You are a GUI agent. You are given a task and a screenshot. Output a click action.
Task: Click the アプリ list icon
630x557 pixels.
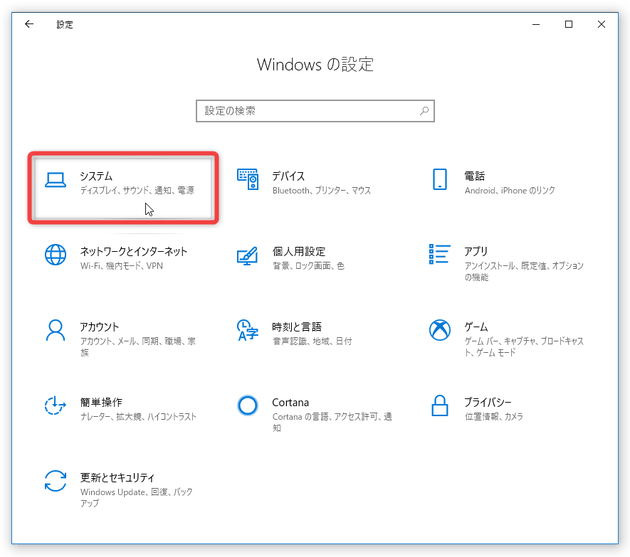[440, 254]
